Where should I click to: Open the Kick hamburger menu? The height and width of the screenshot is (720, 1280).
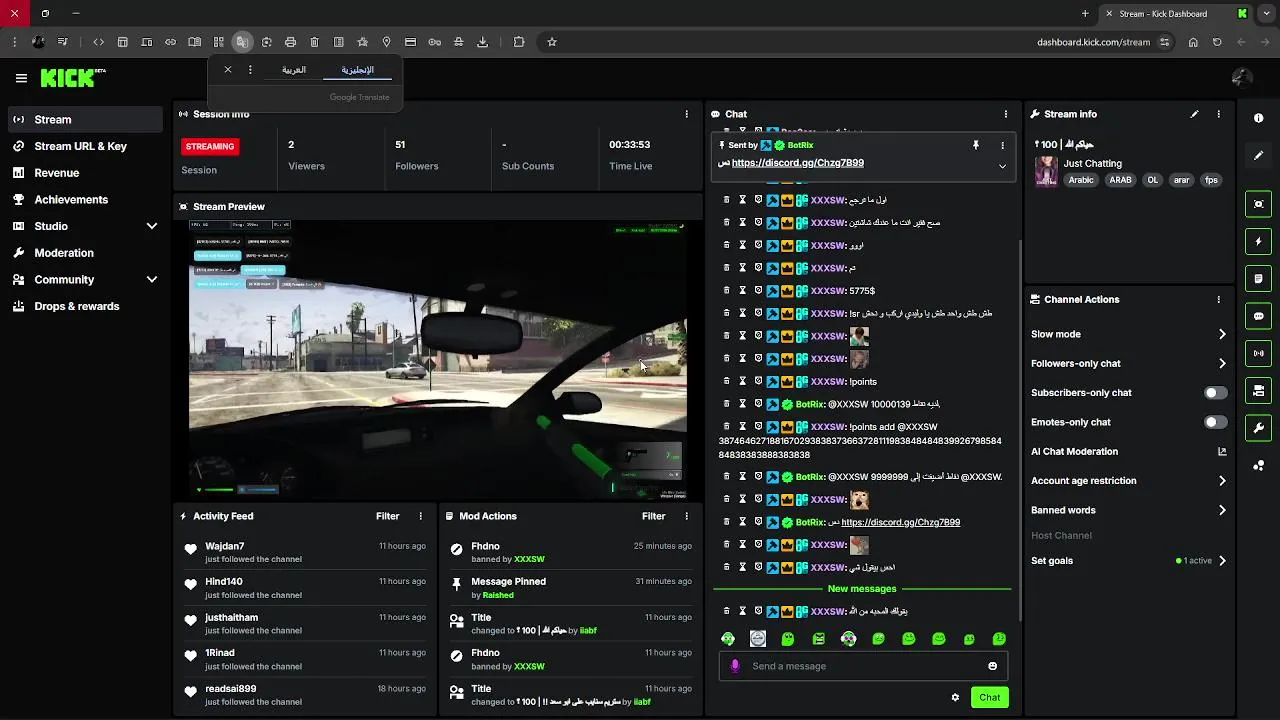(21, 78)
